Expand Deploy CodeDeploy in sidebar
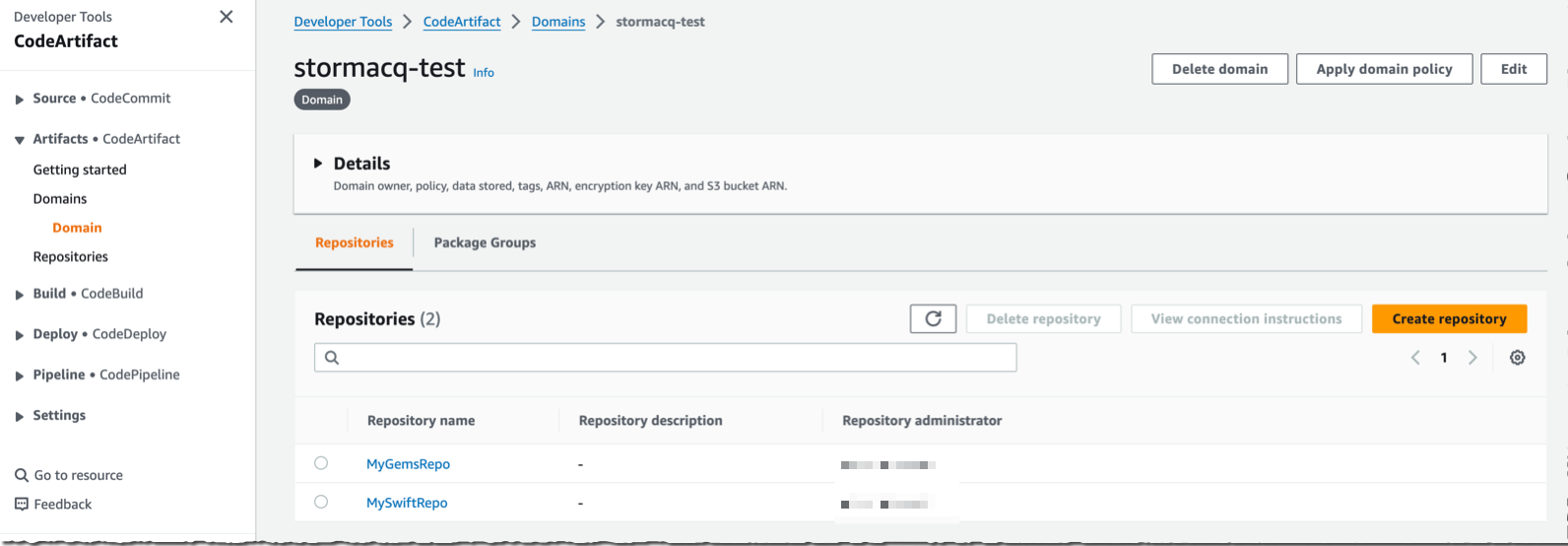Image resolution: width=1568 pixels, height=546 pixels. (19, 335)
